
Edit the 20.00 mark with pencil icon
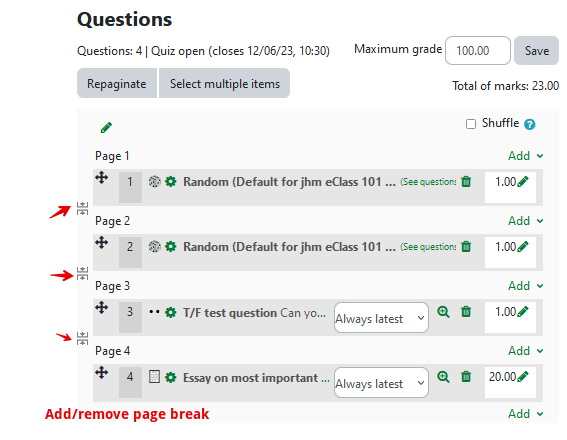523,377
